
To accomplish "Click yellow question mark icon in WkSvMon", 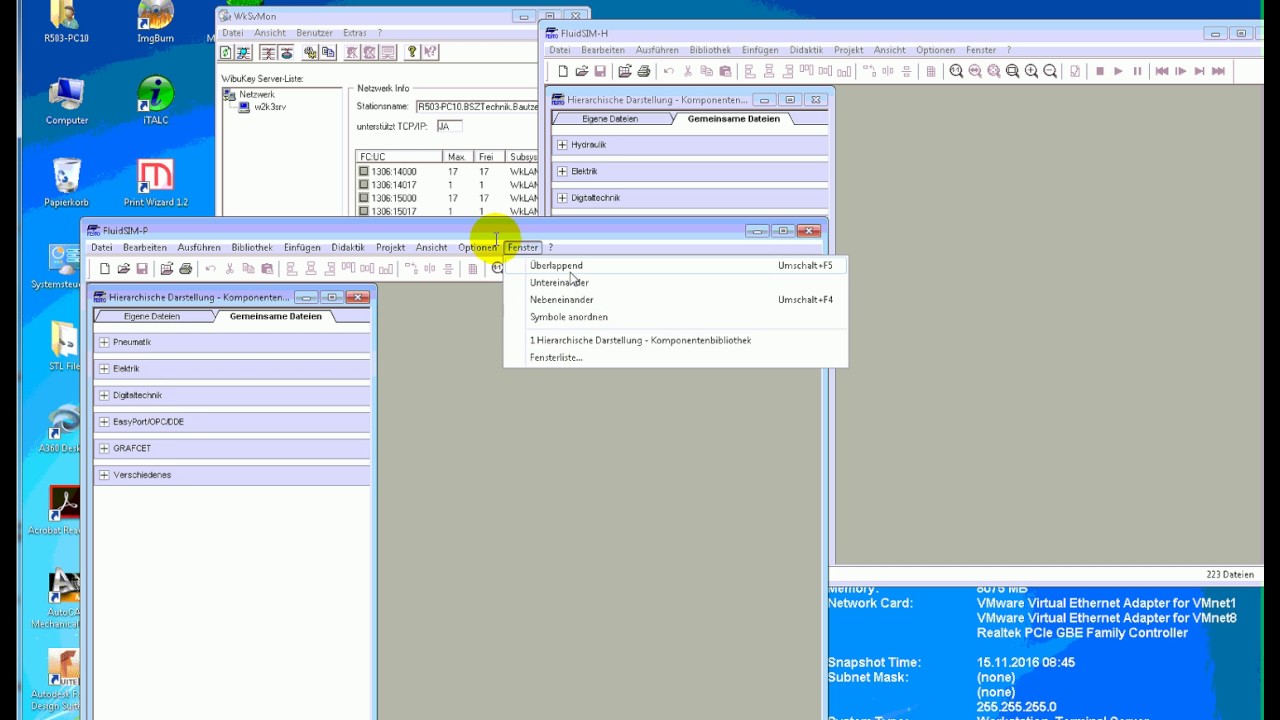I will pos(412,52).
